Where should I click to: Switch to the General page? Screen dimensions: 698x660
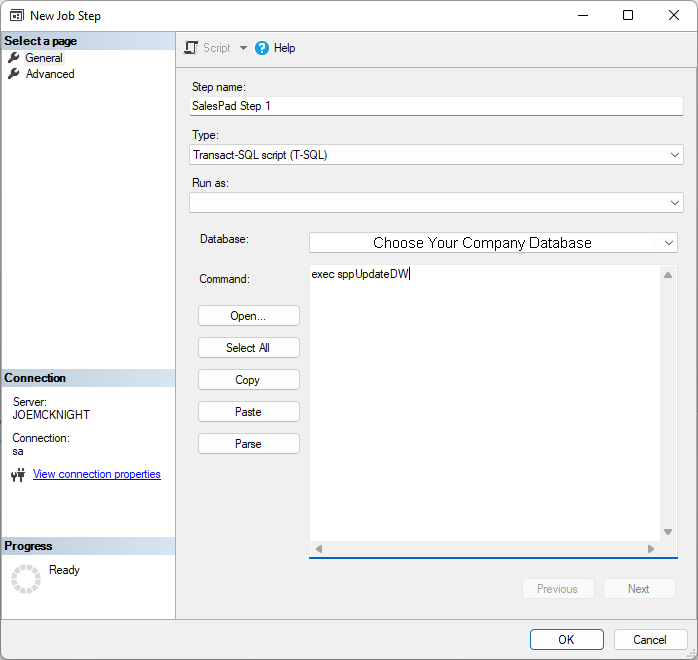pos(44,58)
